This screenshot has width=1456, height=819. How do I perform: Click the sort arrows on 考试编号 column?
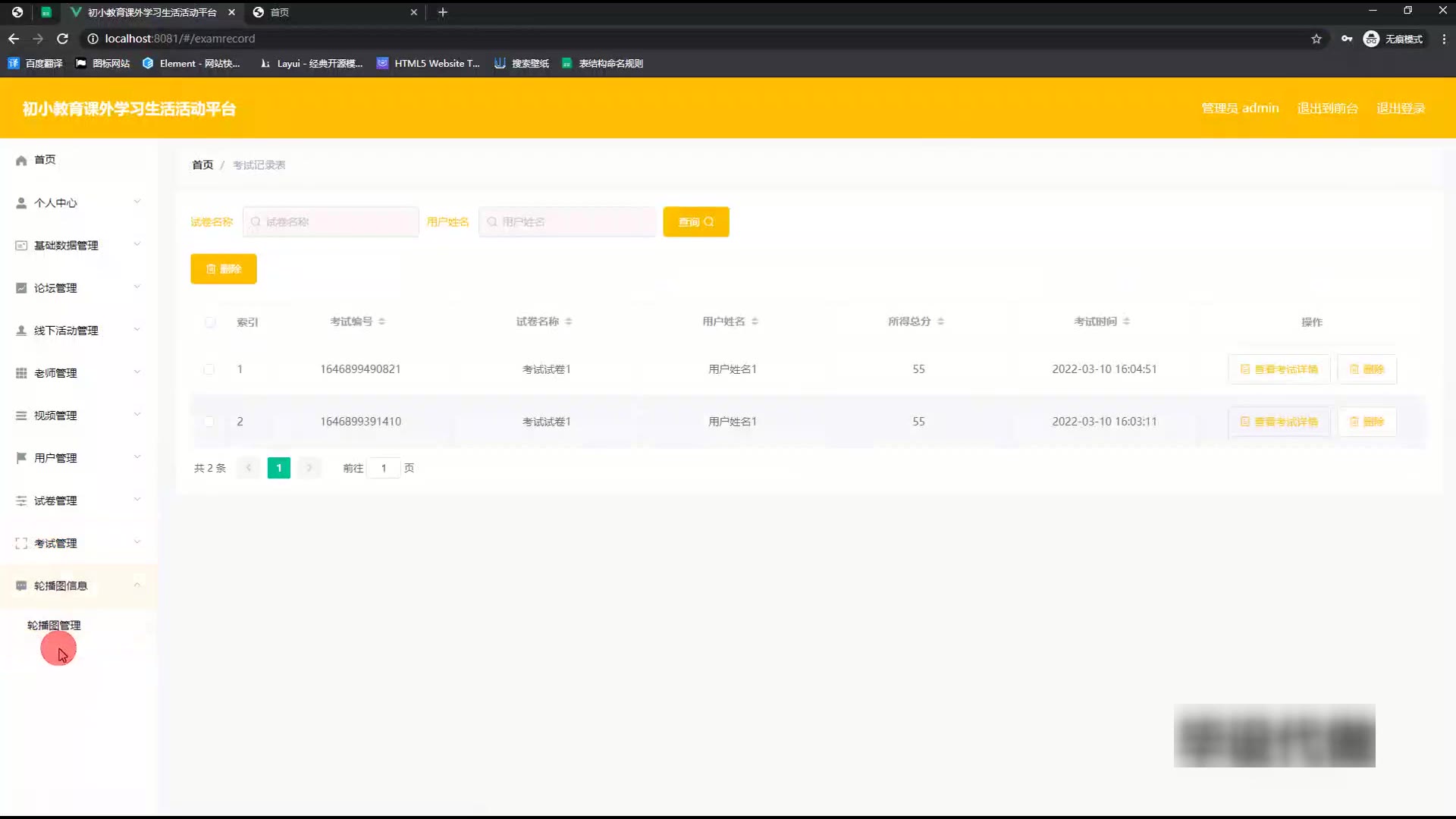point(381,322)
